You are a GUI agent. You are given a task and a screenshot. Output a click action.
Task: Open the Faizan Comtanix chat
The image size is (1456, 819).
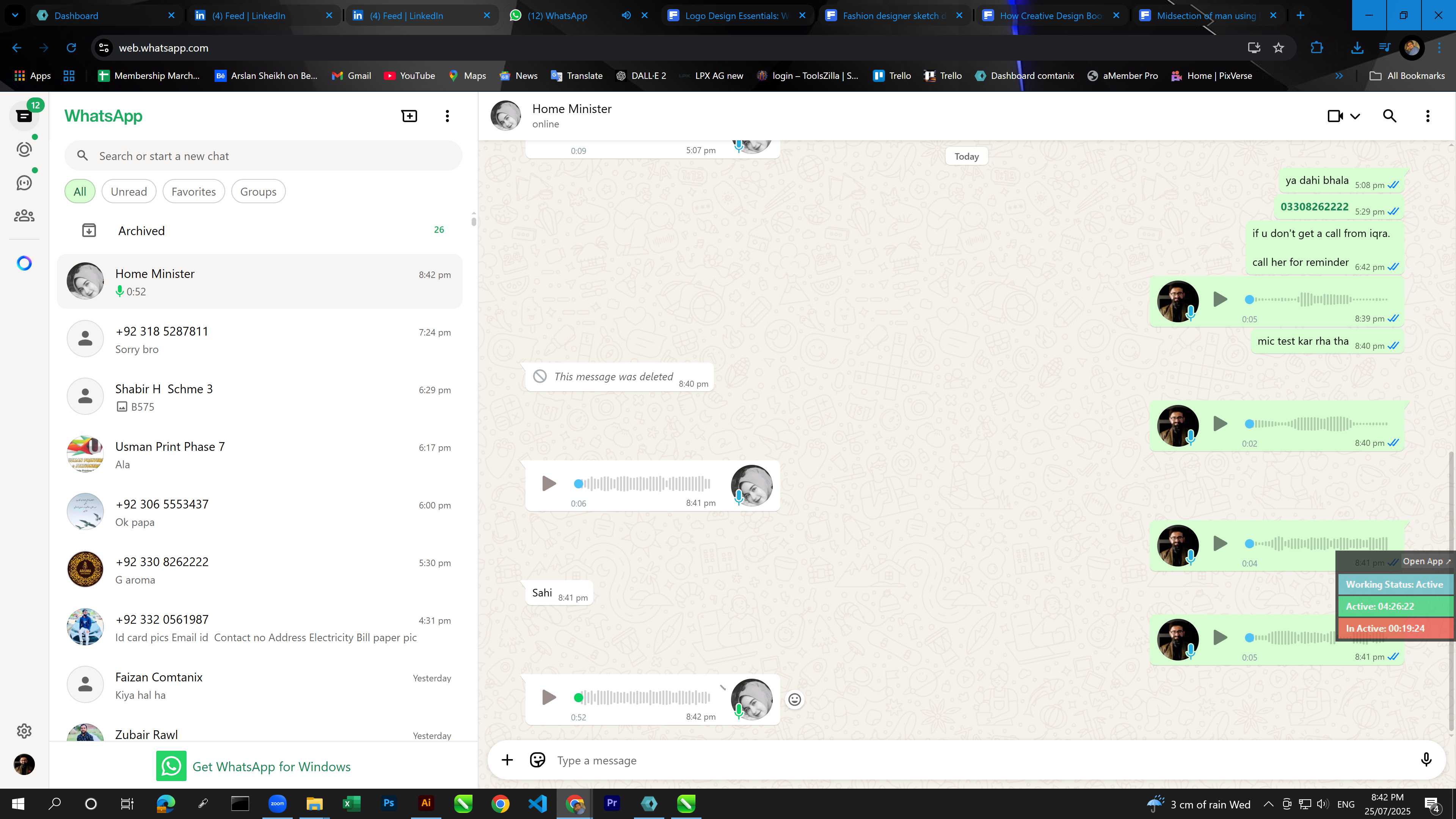pyautogui.click(x=260, y=685)
